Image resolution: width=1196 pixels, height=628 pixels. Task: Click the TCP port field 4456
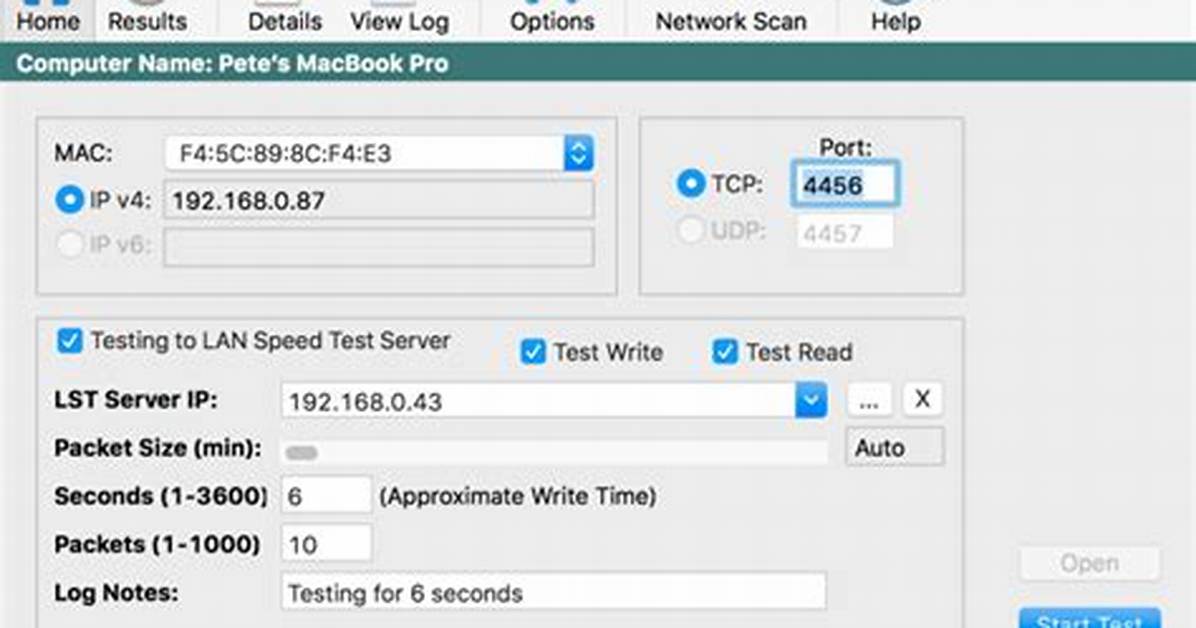(845, 184)
